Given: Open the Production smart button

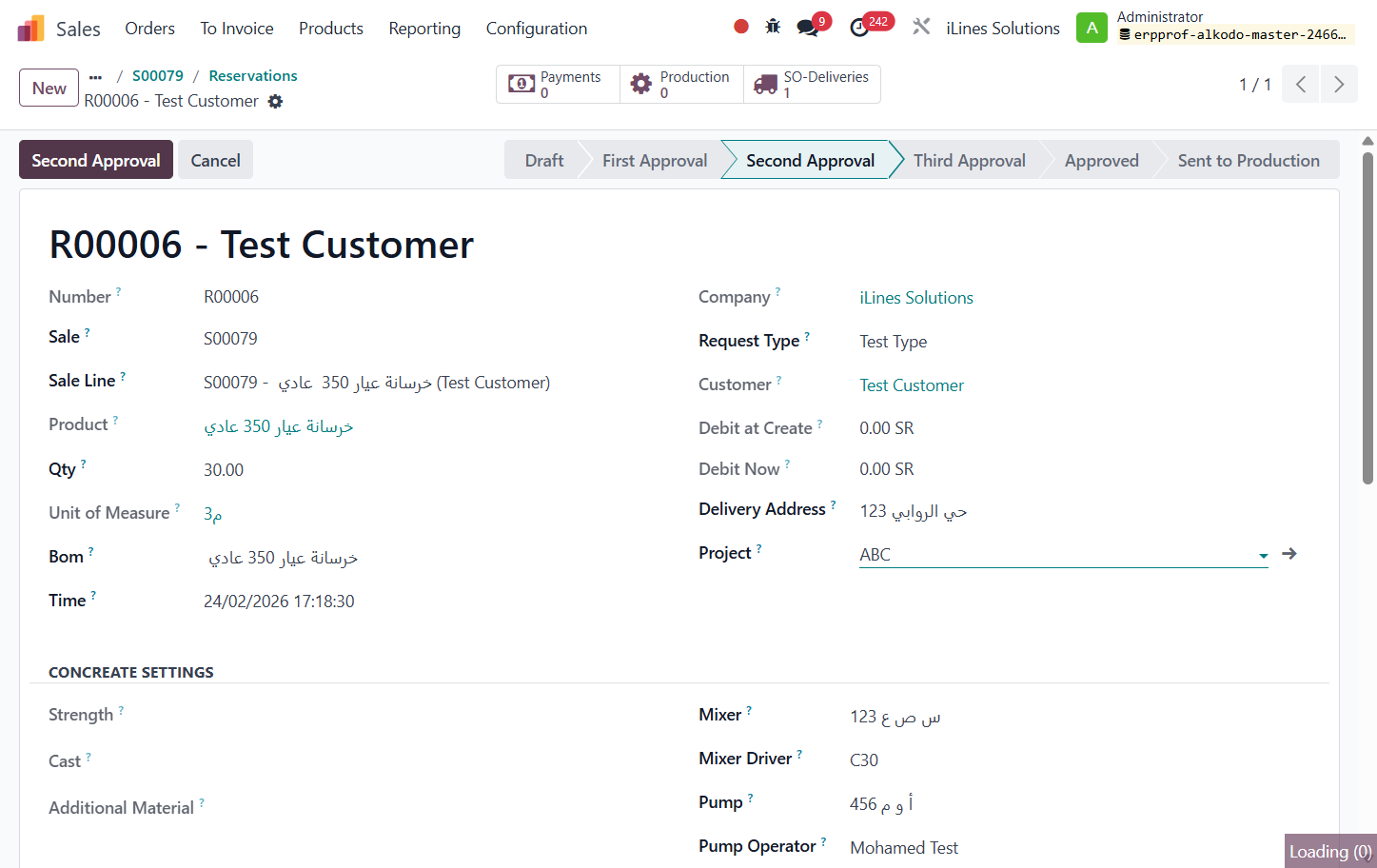Looking at the screenshot, I should (681, 84).
